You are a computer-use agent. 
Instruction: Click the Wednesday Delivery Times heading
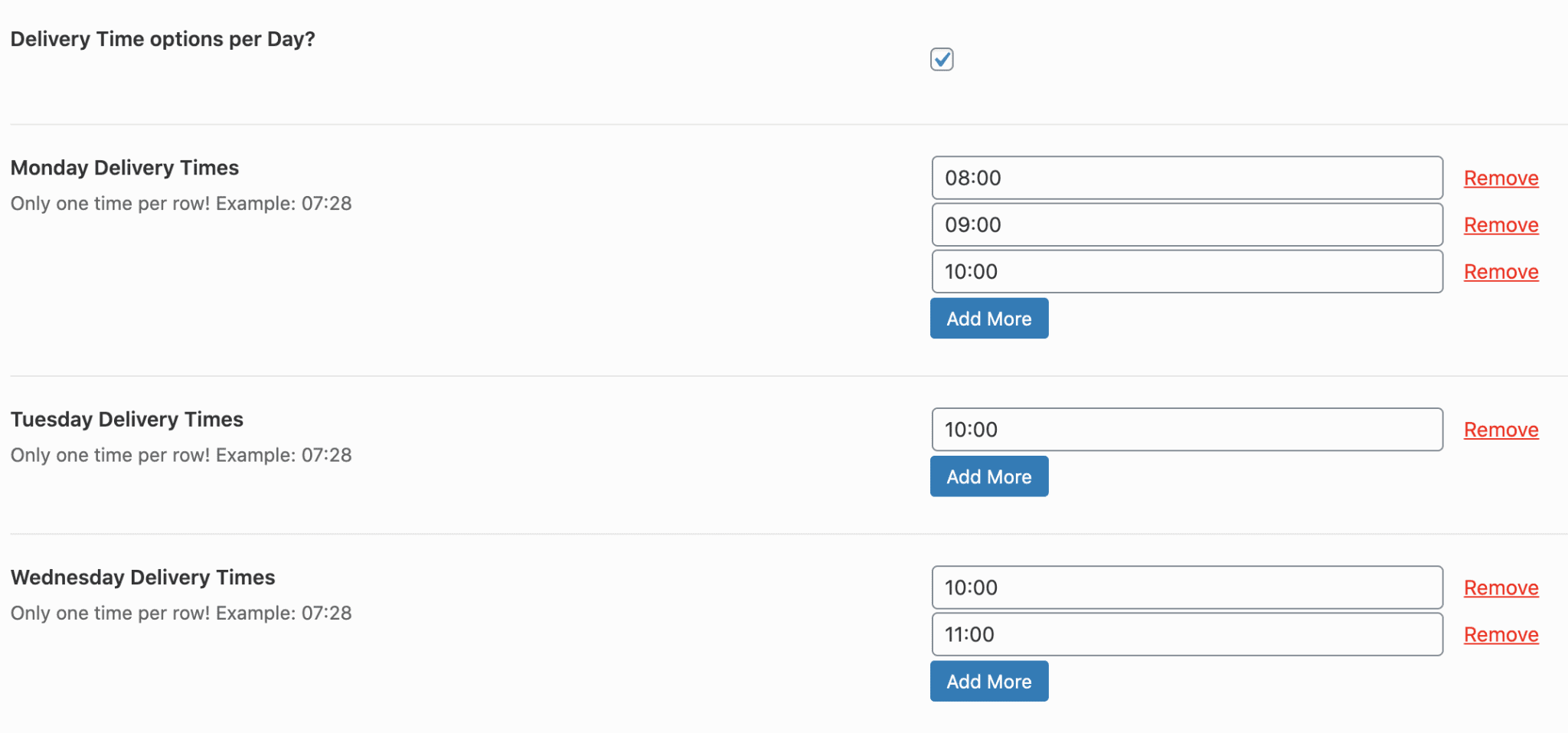point(142,578)
